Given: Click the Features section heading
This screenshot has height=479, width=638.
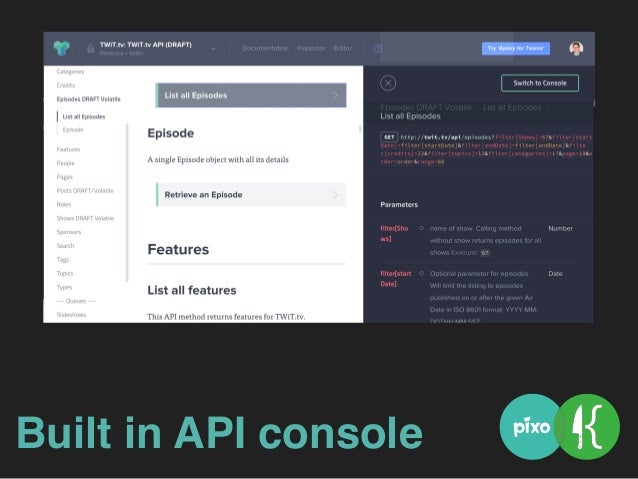Looking at the screenshot, I should click(178, 249).
